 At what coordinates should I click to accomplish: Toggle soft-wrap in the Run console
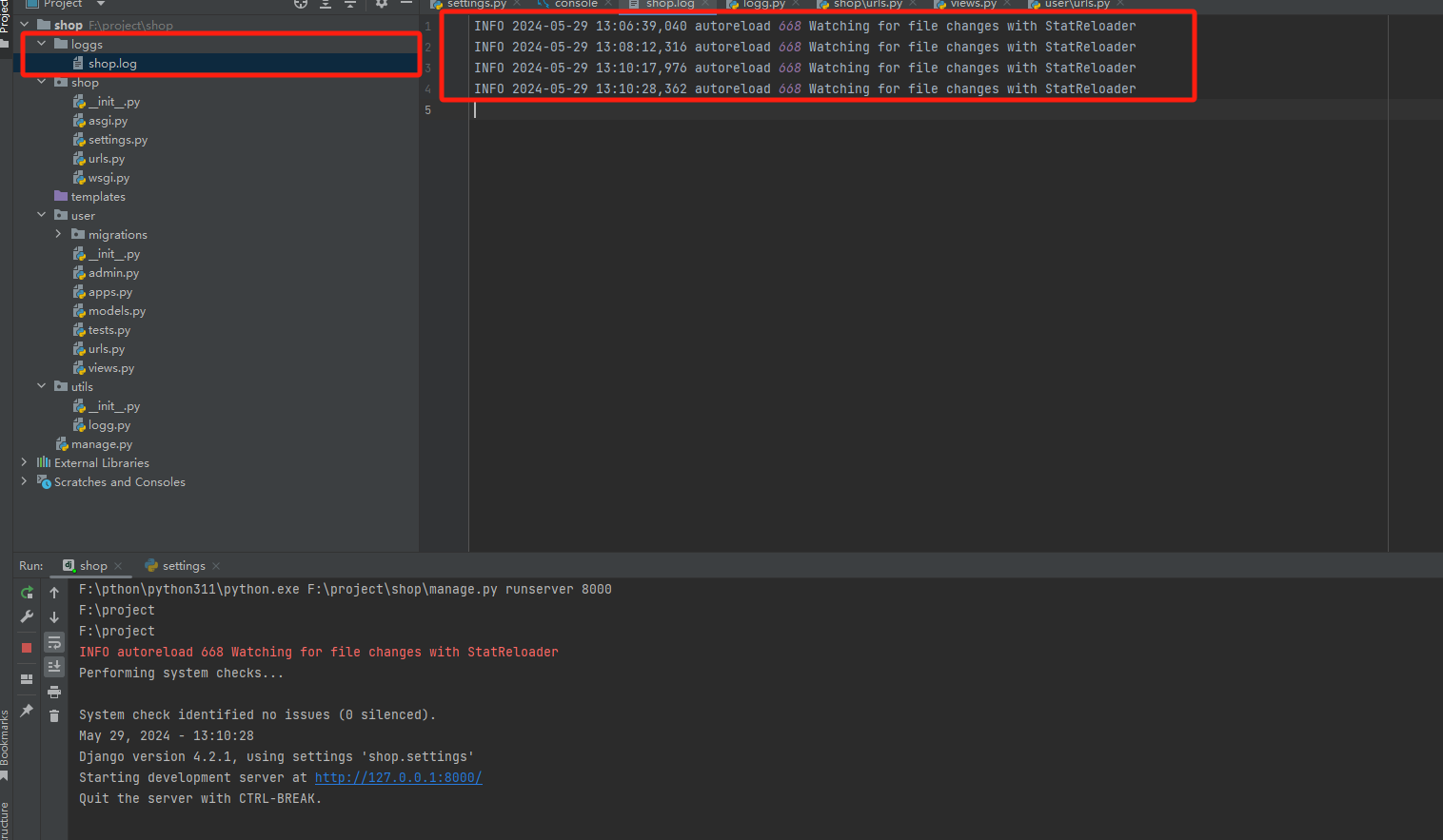[x=54, y=642]
